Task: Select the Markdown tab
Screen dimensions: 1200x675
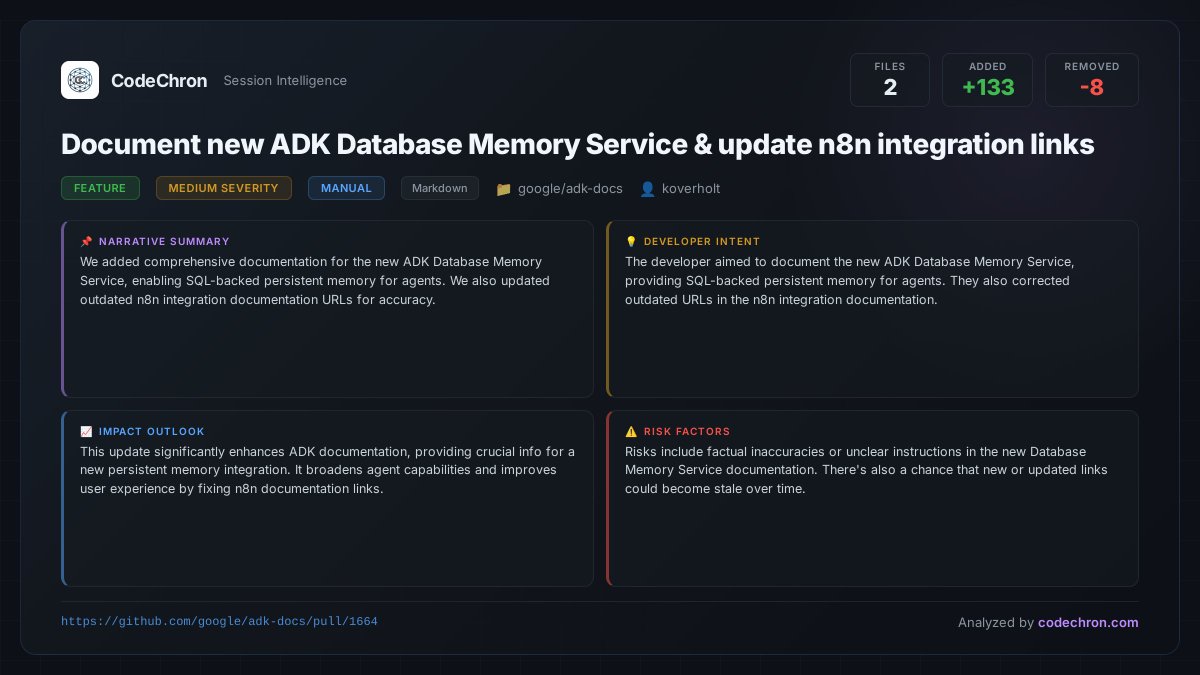Action: [x=440, y=187]
